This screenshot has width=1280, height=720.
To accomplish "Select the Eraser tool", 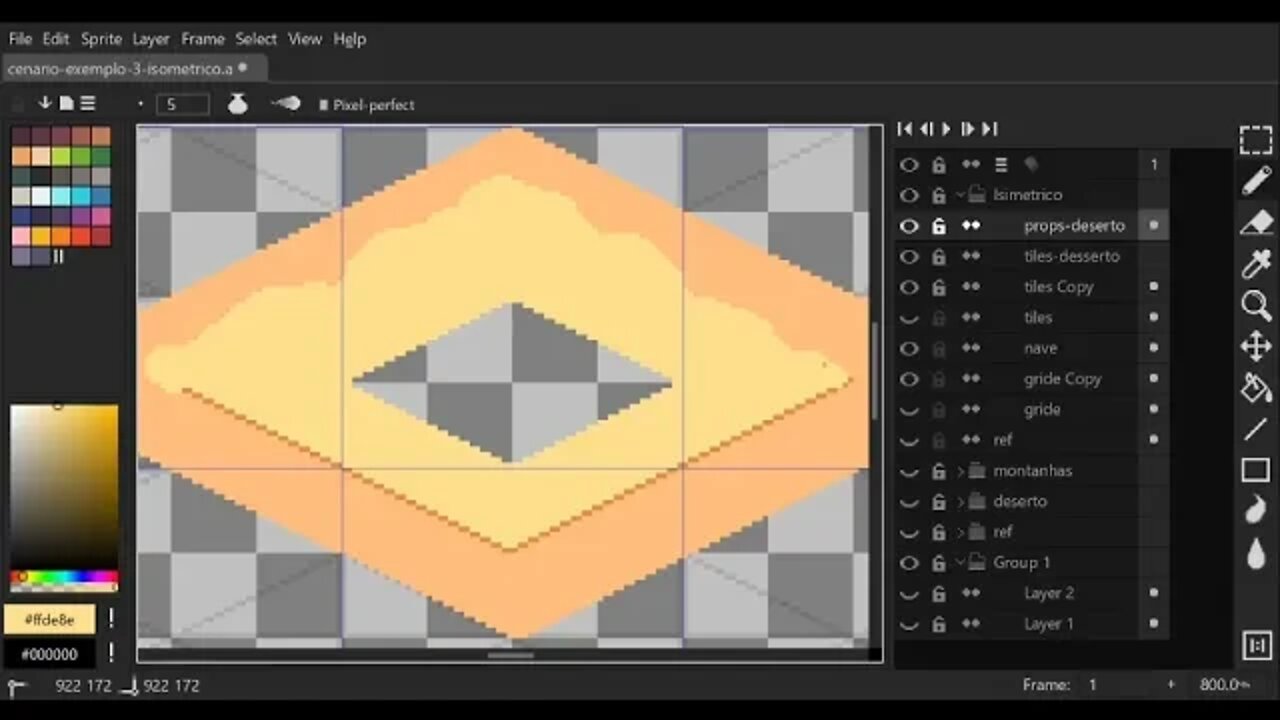I will click(x=1256, y=222).
